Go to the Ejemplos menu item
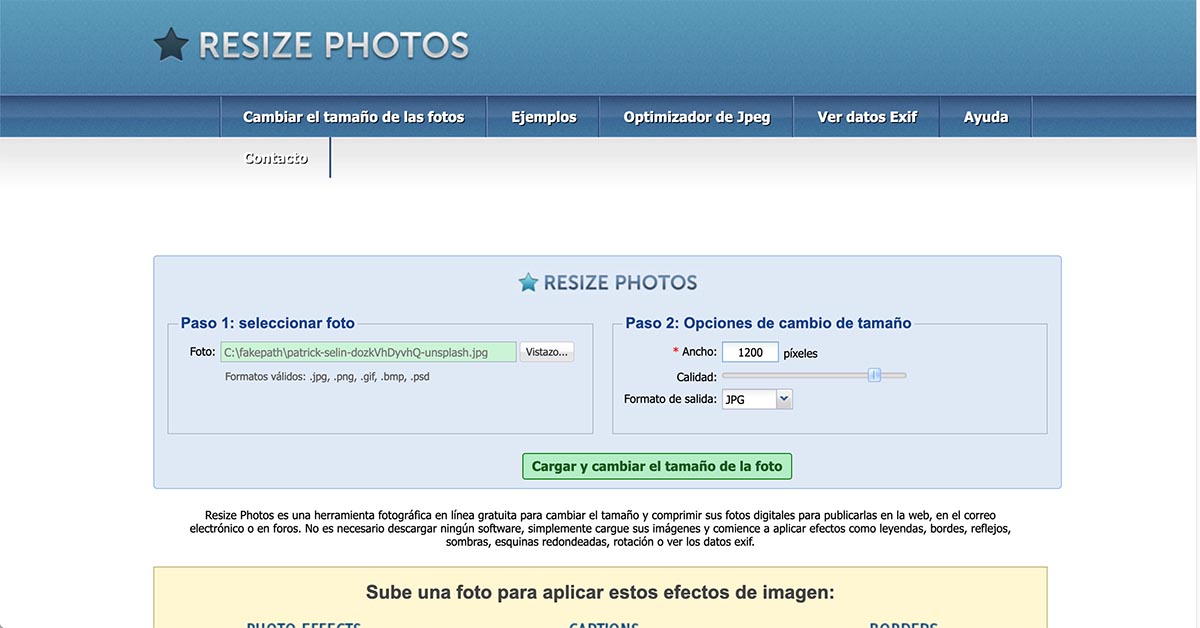 (544, 117)
